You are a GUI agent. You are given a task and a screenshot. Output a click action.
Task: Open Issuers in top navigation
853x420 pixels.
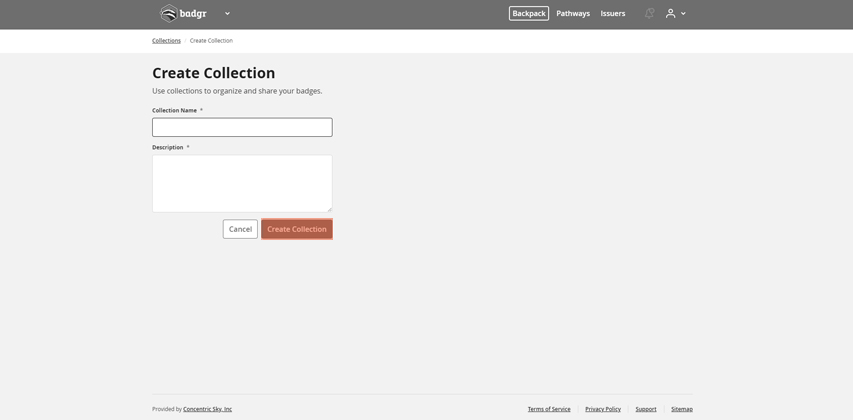pos(613,14)
